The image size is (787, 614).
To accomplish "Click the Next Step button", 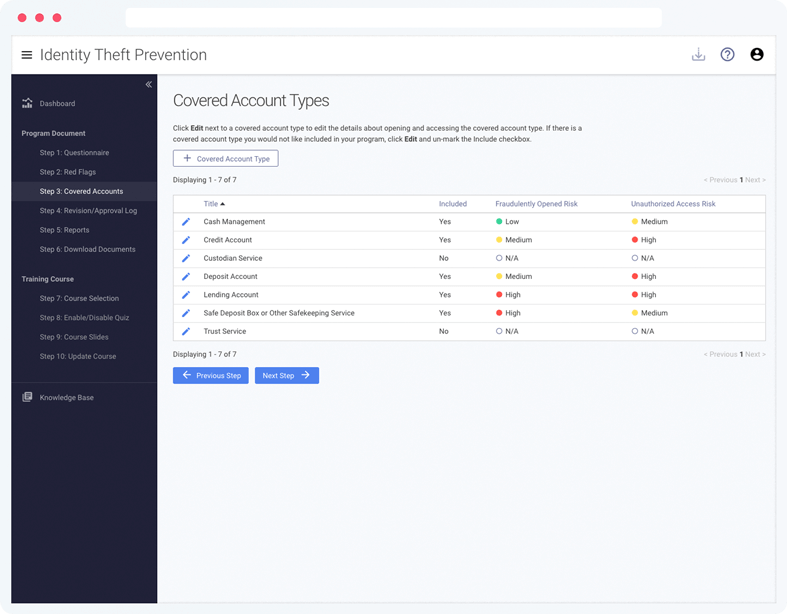I will pos(287,376).
